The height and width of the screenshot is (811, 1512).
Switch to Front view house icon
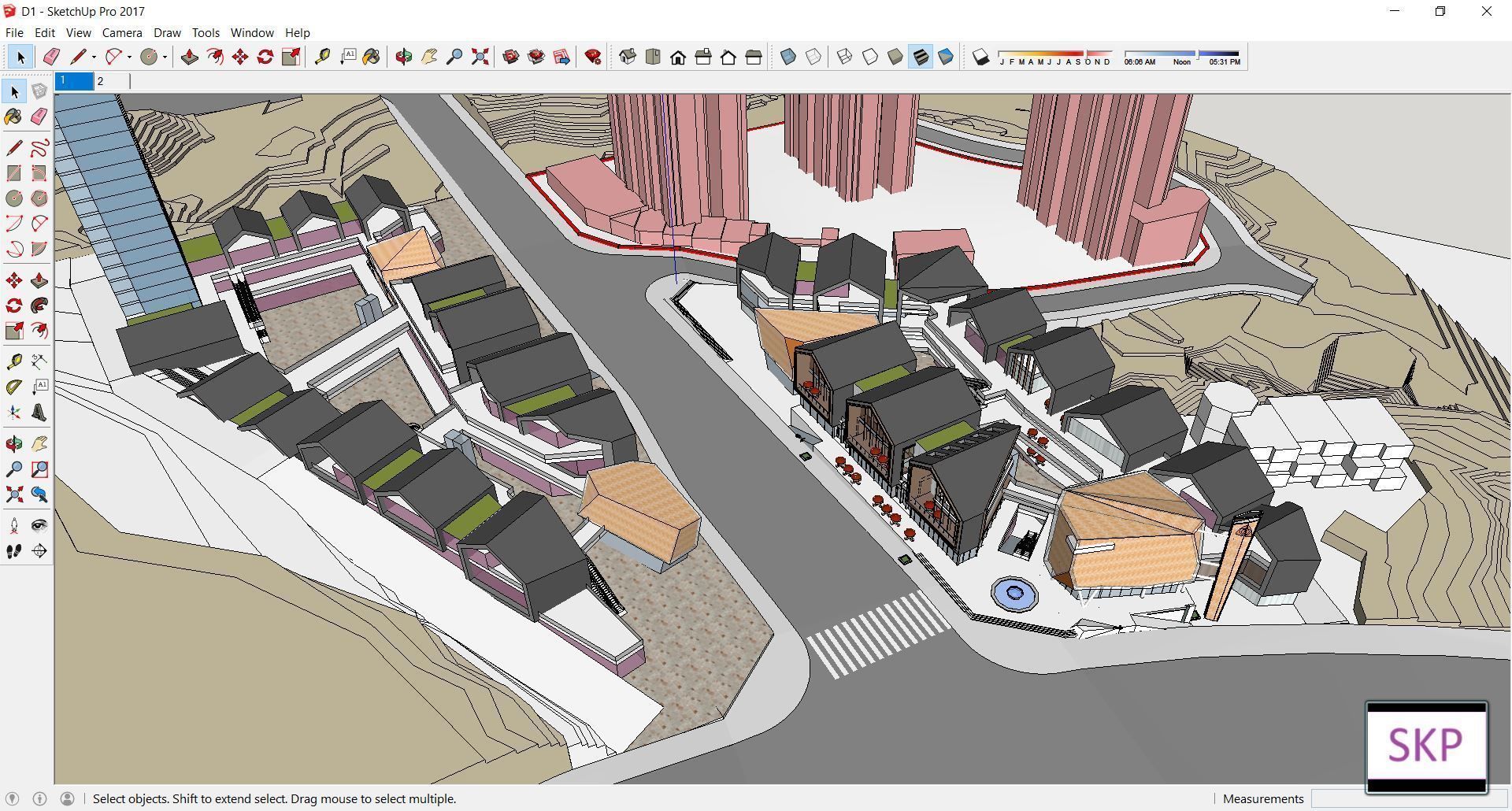pyautogui.click(x=678, y=57)
